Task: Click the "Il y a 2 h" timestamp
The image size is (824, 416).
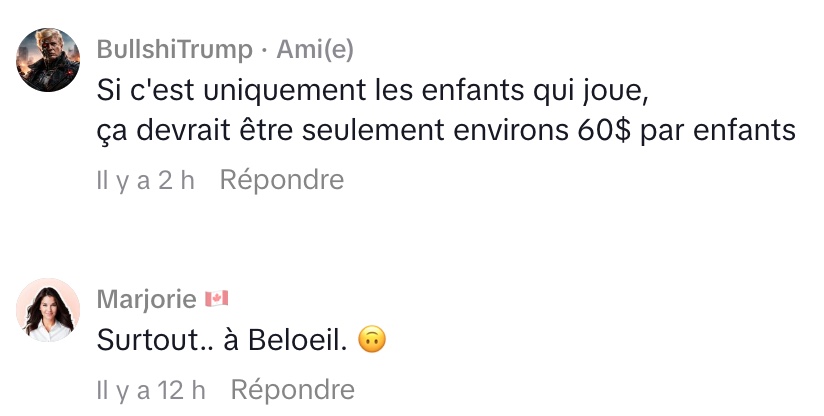Action: pos(145,180)
